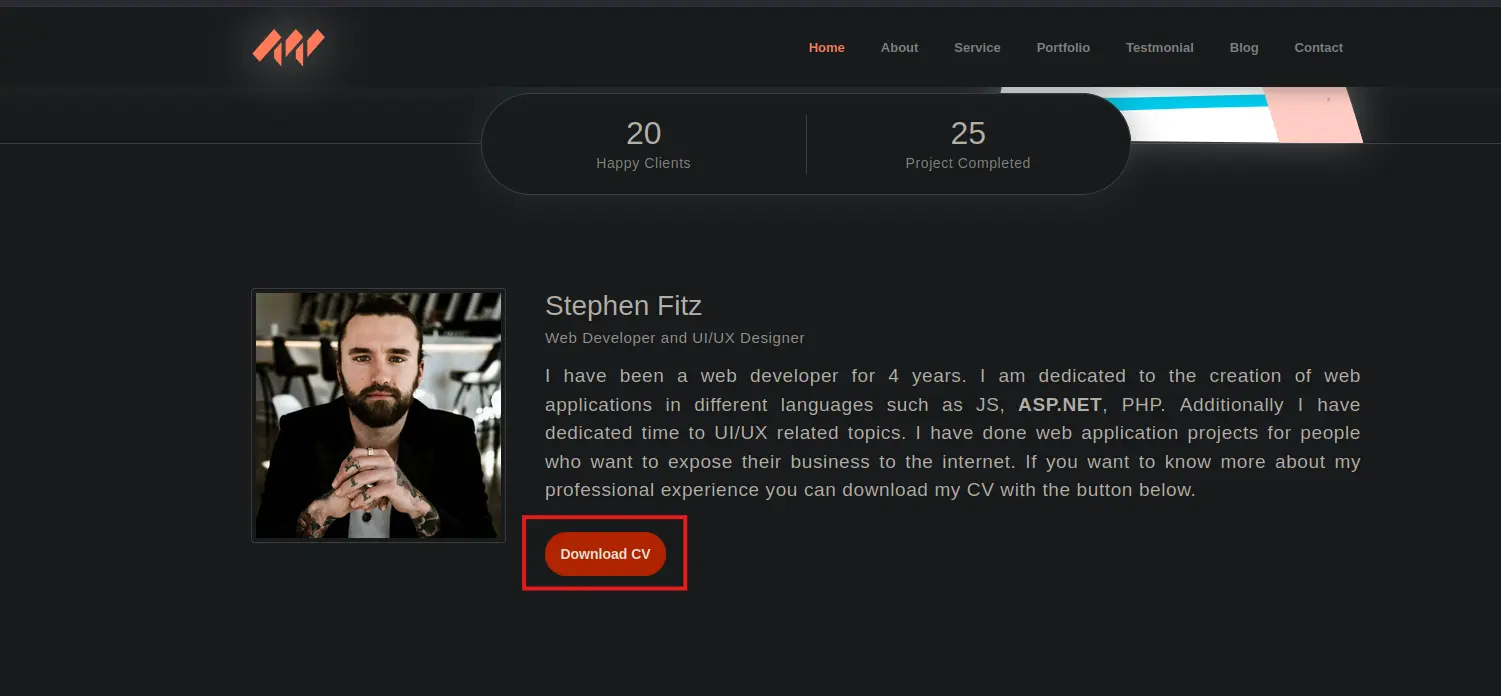
Task: Select Service in the navigation bar
Action: (977, 47)
